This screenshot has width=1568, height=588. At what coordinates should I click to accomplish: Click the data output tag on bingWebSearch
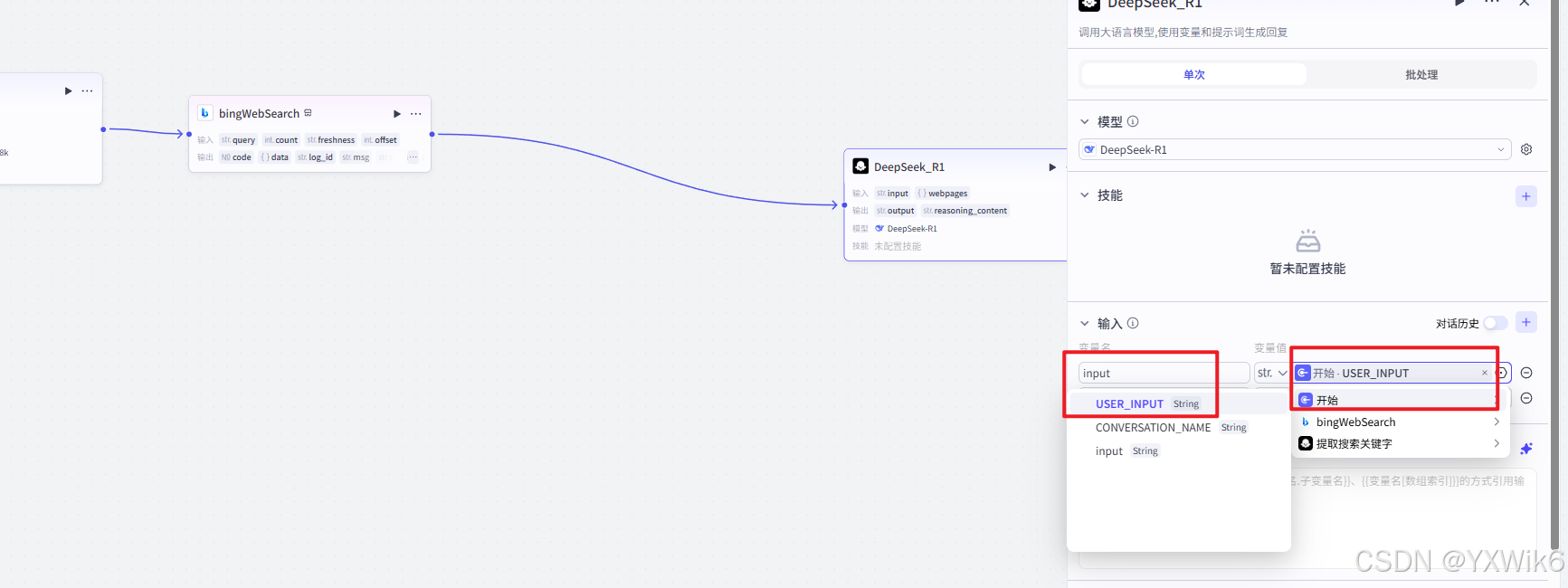(274, 157)
